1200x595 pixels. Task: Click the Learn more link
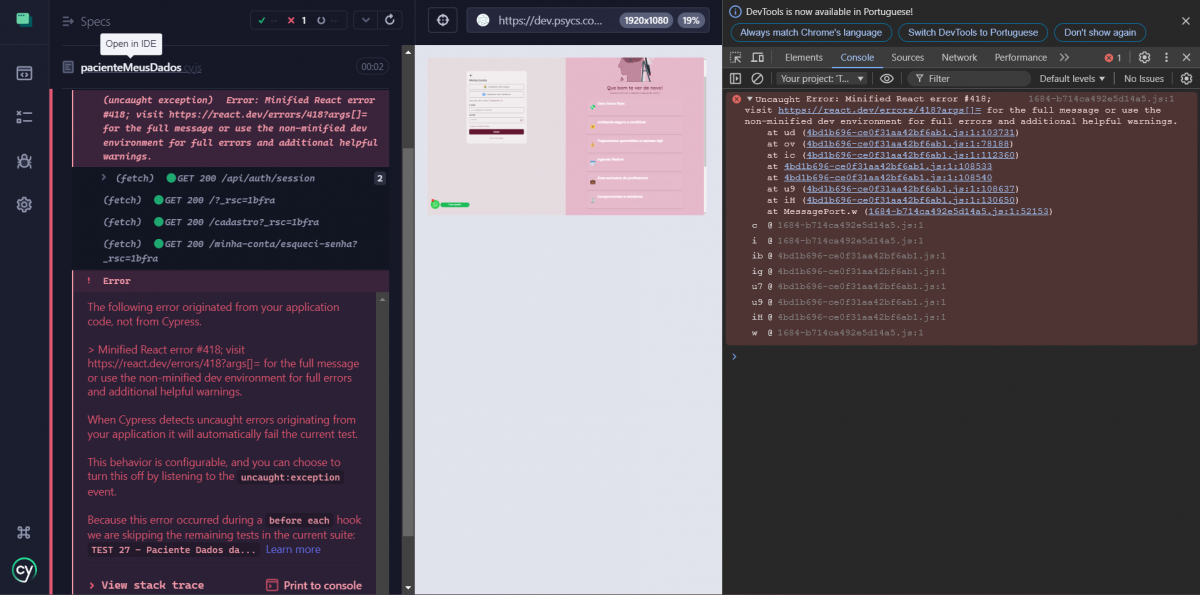pos(293,549)
